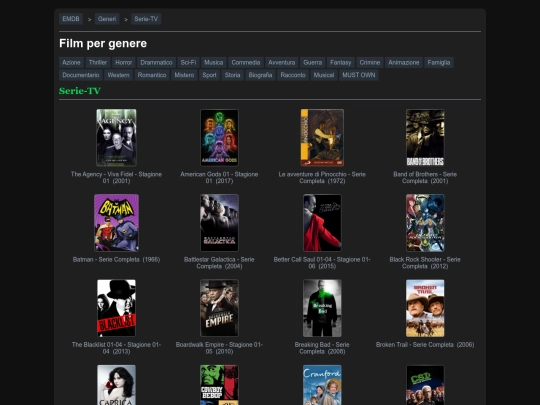Viewport: 540px width, 405px height.
Task: Open Documentario genre
Action: pyautogui.click(x=81, y=75)
